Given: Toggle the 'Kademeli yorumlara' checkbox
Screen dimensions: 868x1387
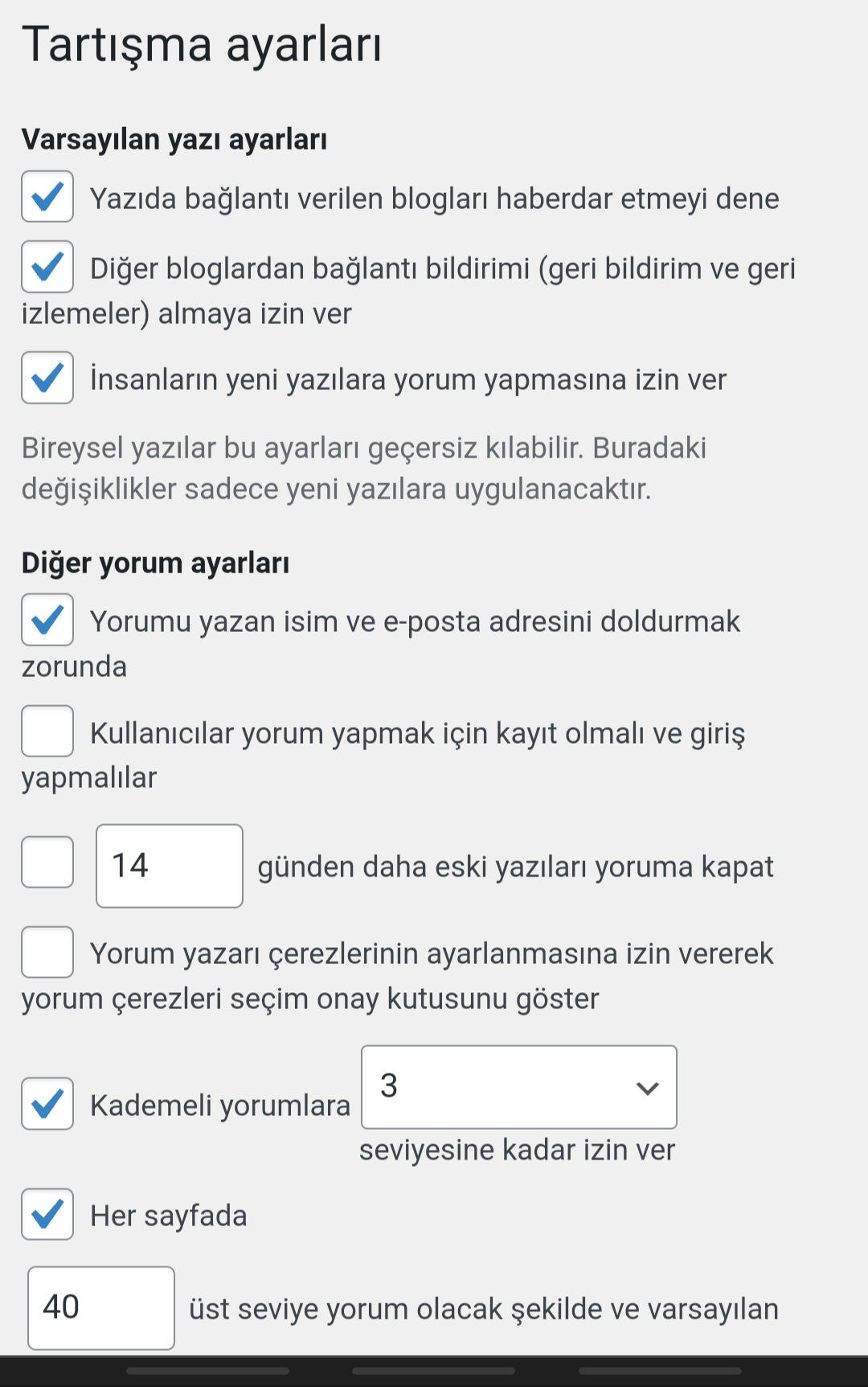Looking at the screenshot, I should pyautogui.click(x=47, y=1103).
